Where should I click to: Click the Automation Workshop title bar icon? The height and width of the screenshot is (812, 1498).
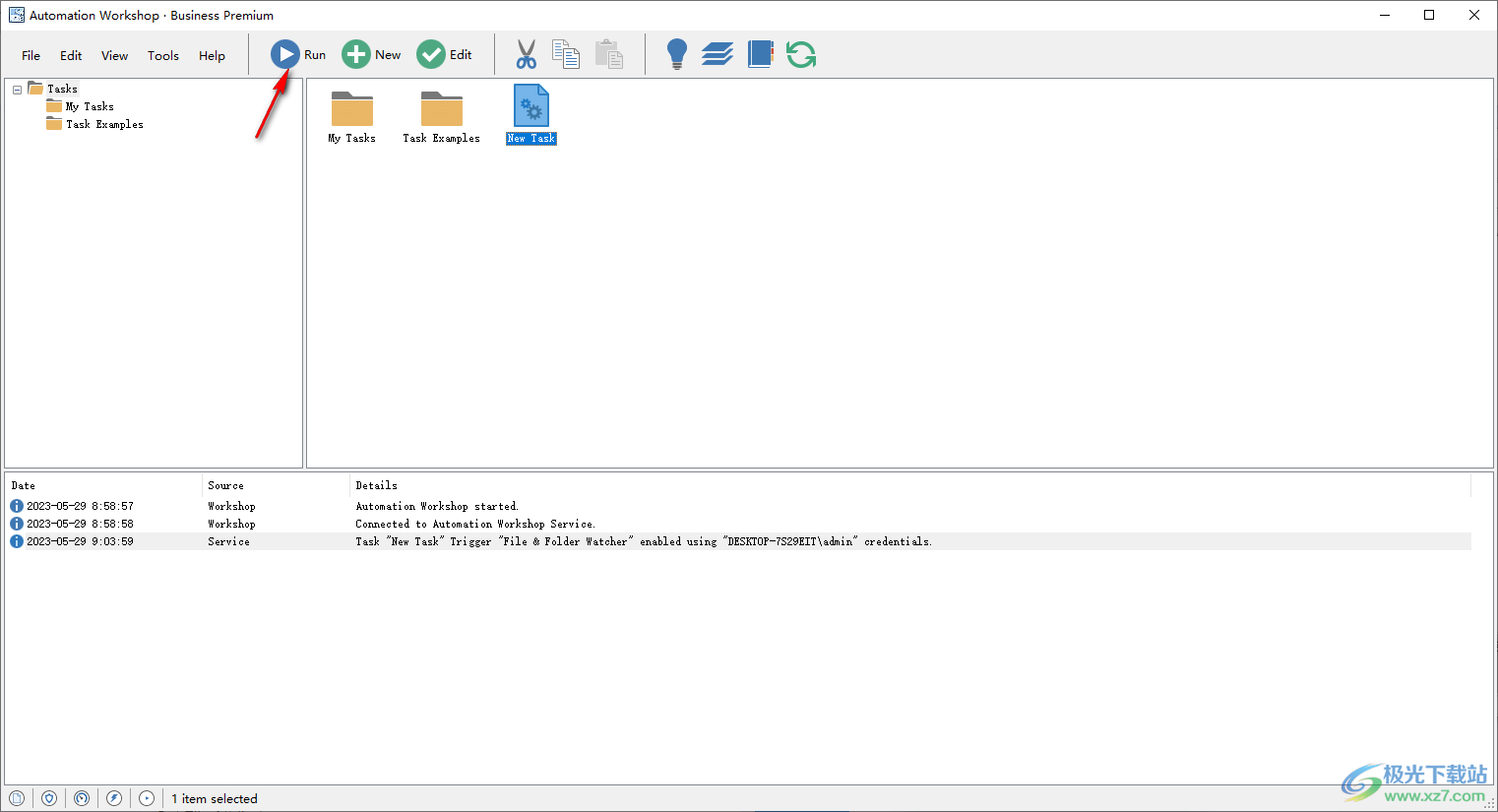[17, 15]
